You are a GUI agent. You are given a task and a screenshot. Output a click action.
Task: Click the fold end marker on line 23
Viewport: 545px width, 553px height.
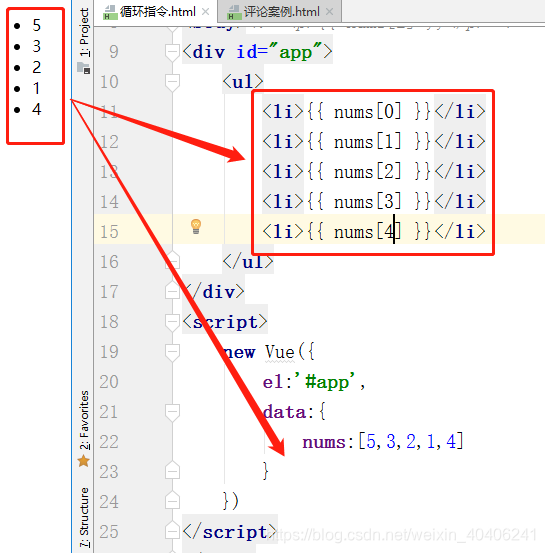(172, 470)
